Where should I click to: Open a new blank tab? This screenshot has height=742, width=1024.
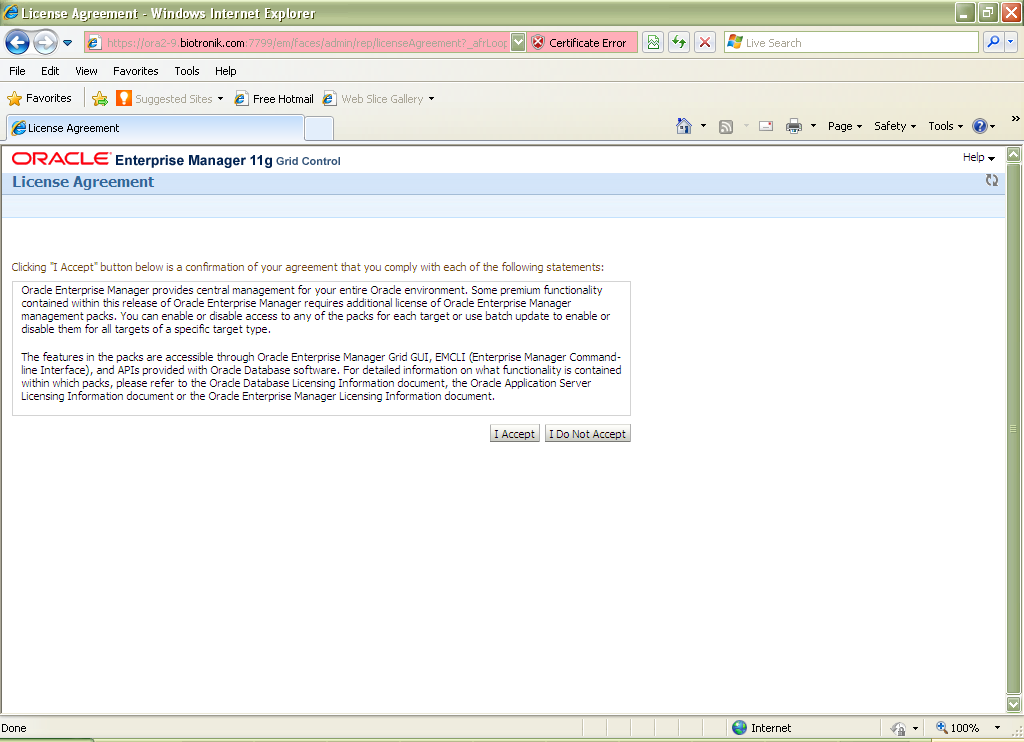click(319, 129)
